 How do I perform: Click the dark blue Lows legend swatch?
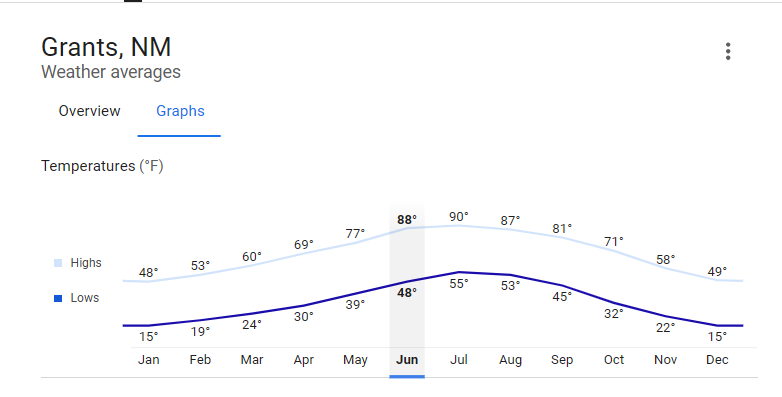[x=58, y=298]
